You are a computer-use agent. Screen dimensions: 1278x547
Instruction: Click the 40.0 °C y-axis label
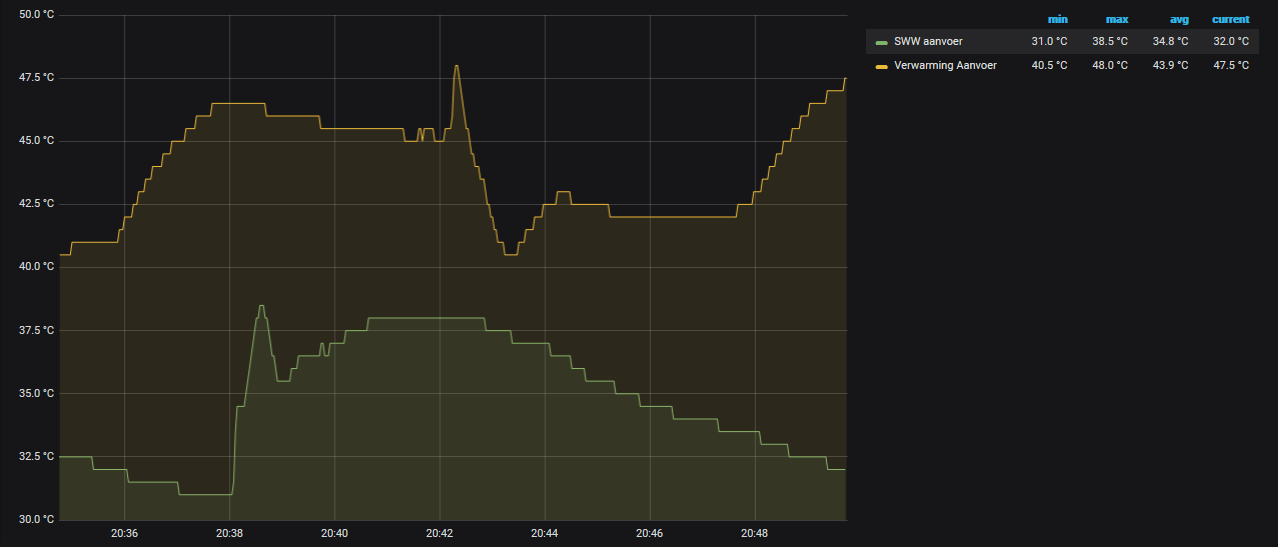point(36,267)
